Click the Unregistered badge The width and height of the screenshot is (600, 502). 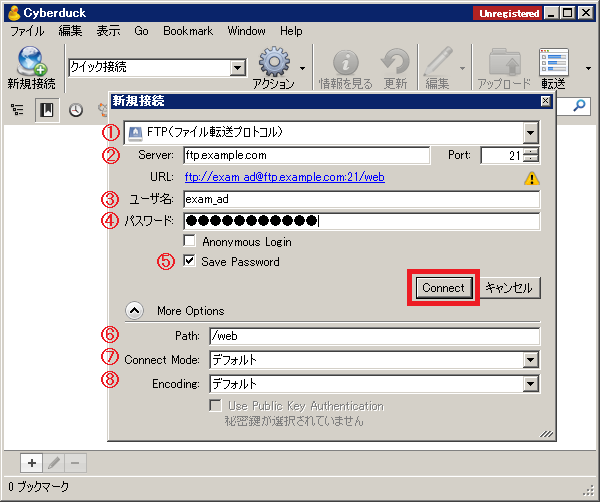tap(508, 13)
